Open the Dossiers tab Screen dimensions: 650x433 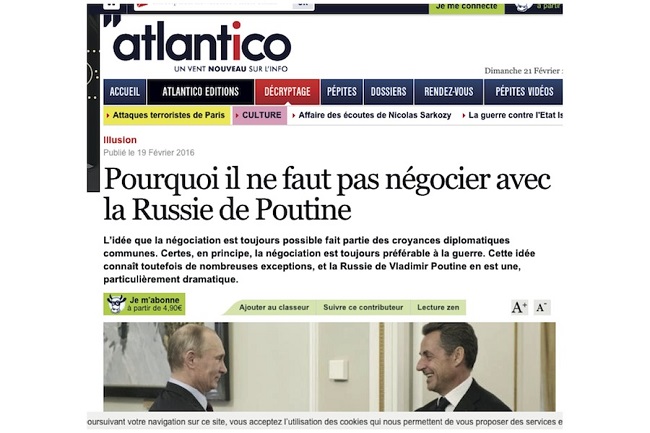pyautogui.click(x=388, y=92)
